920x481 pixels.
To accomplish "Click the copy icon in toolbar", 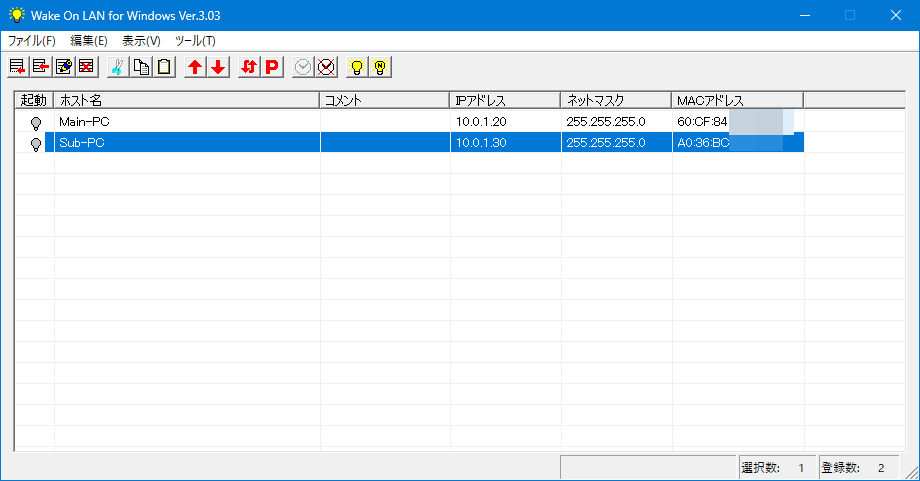I will tap(141, 67).
